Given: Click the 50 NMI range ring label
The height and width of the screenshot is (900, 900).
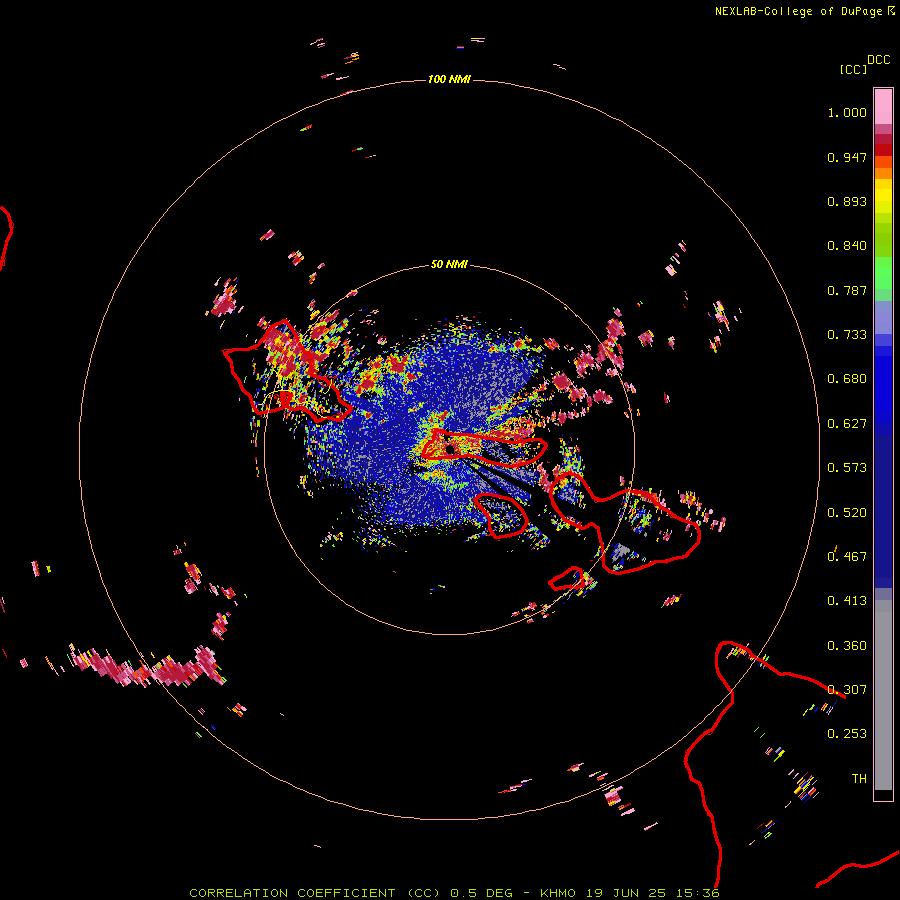Looking at the screenshot, I should [x=449, y=264].
